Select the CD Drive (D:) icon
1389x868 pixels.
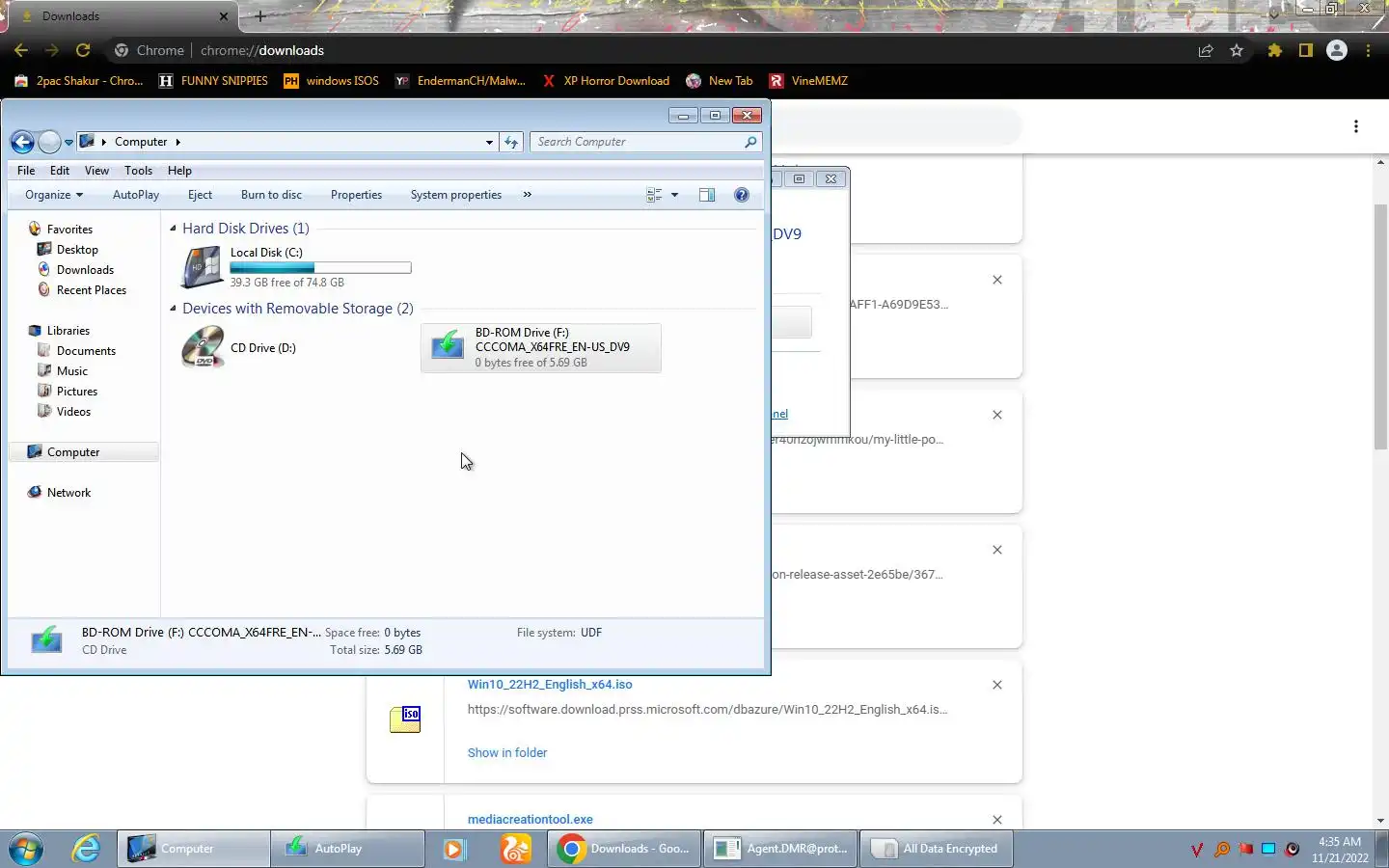pyautogui.click(x=203, y=348)
